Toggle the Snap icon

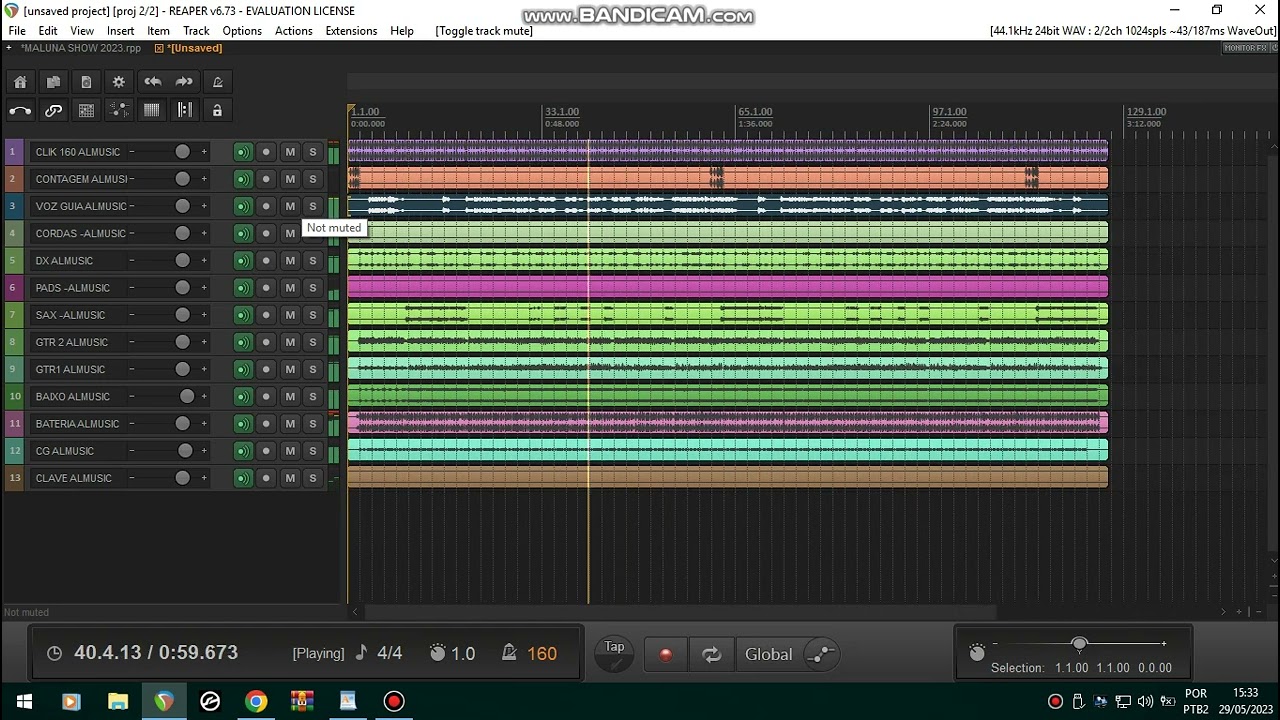click(184, 110)
